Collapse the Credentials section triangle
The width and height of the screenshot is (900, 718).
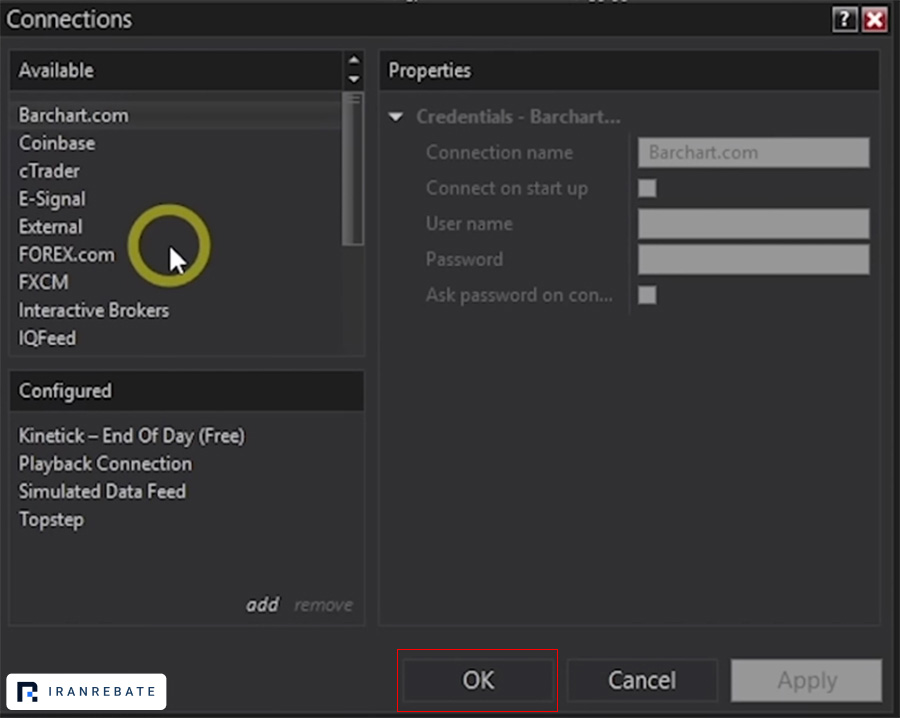click(395, 117)
